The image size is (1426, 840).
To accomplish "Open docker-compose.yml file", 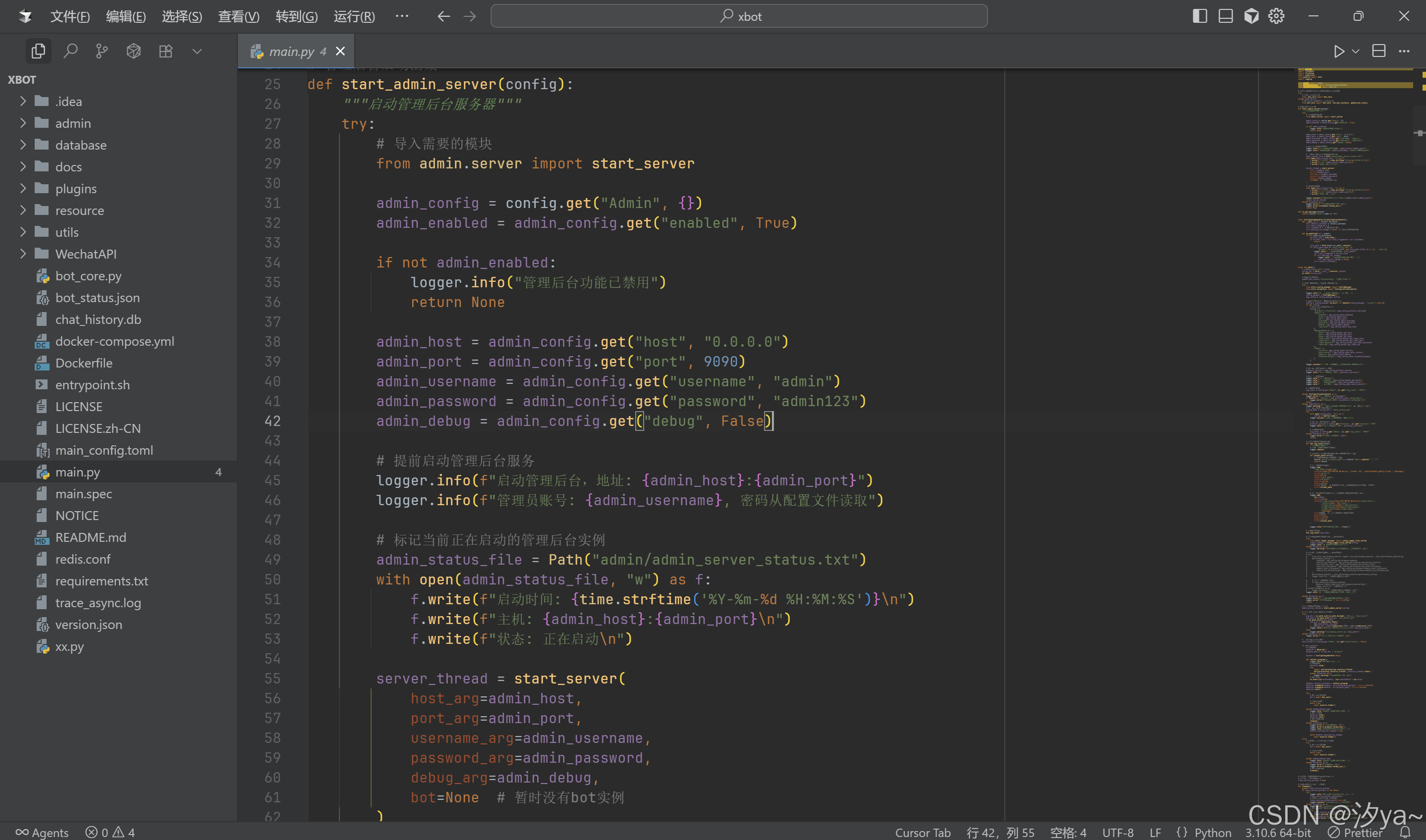I will (118, 341).
